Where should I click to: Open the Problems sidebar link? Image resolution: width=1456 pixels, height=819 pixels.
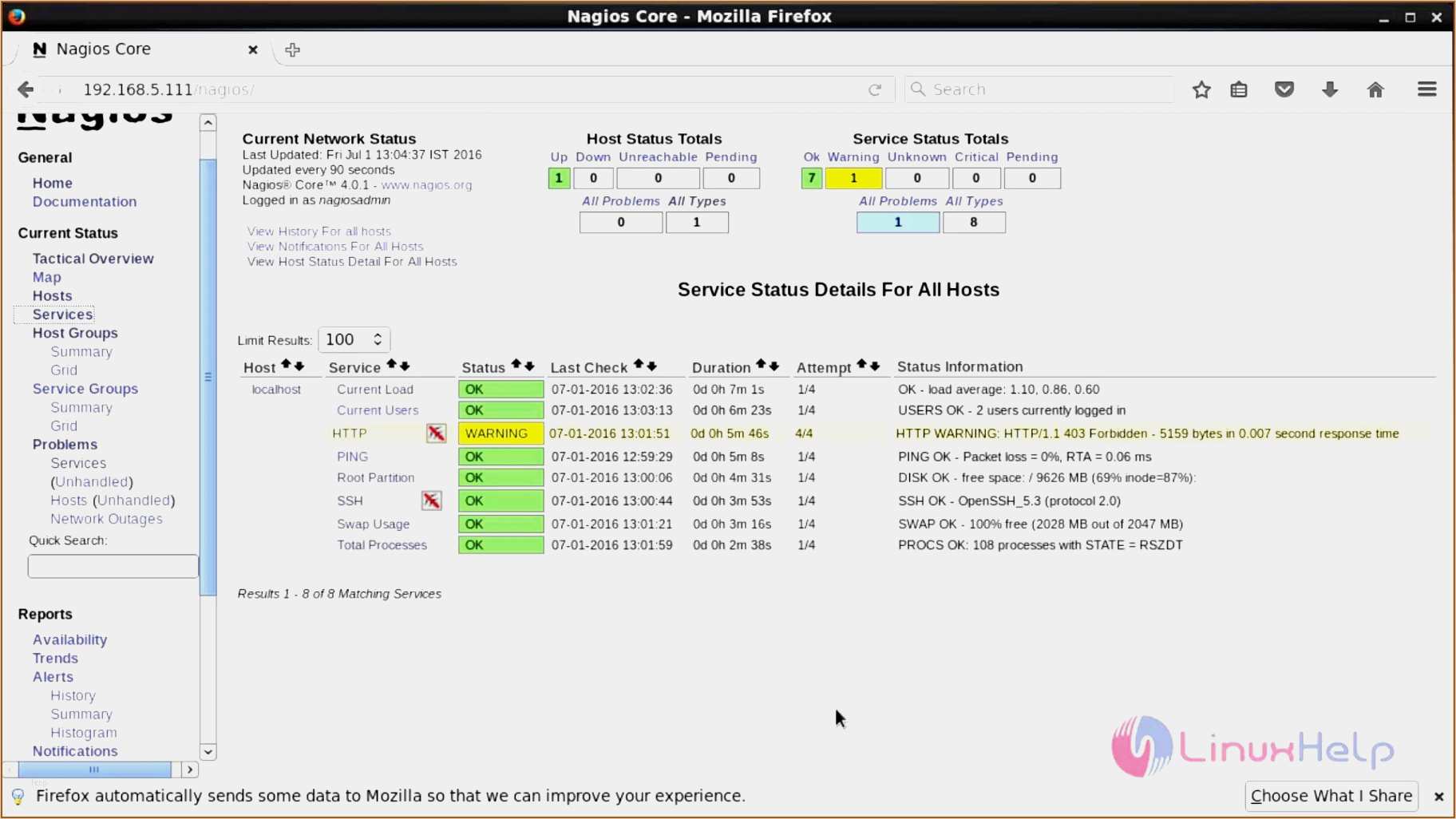65,445
